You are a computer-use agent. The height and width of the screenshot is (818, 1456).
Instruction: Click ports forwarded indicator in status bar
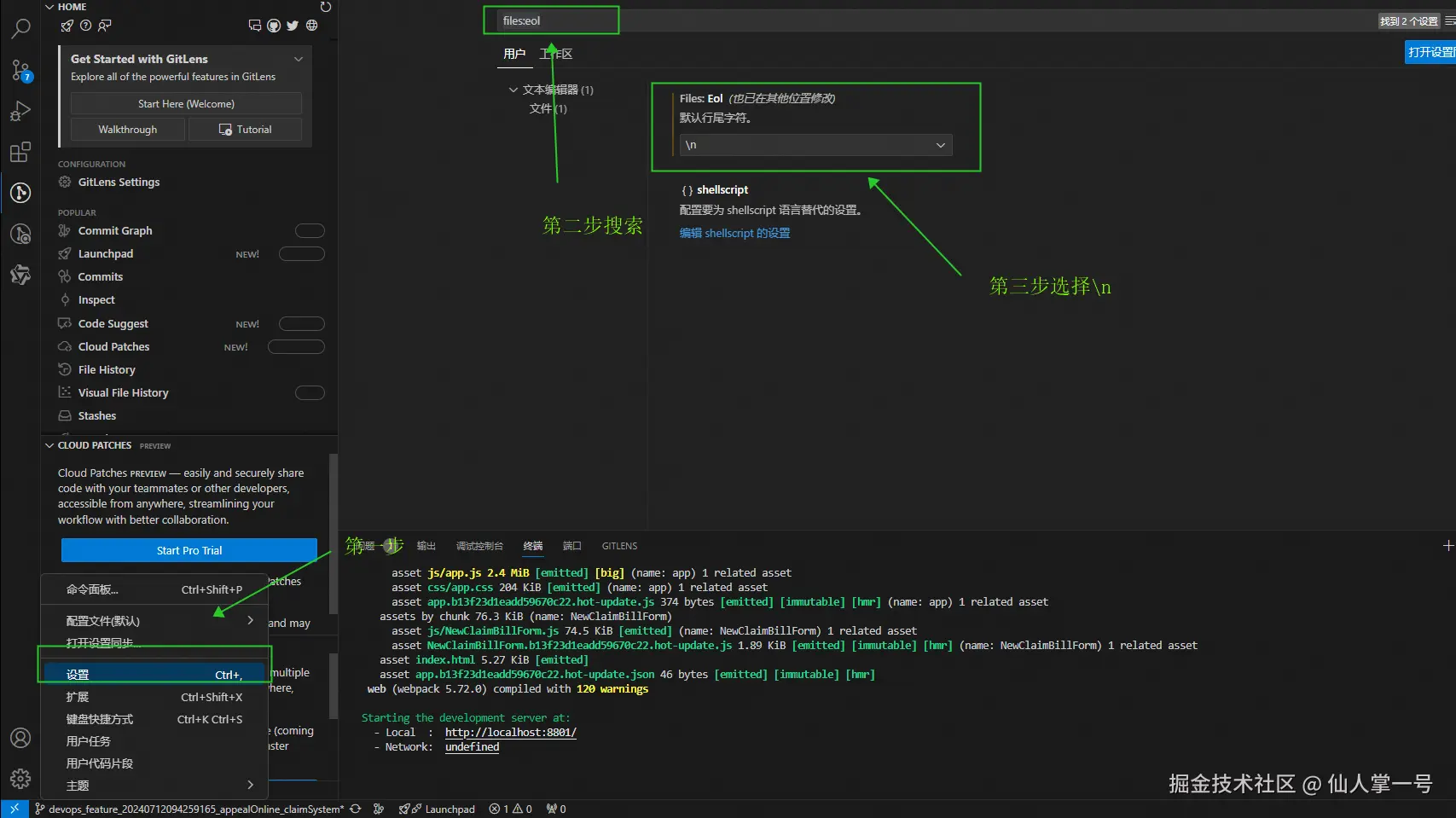coord(556,809)
